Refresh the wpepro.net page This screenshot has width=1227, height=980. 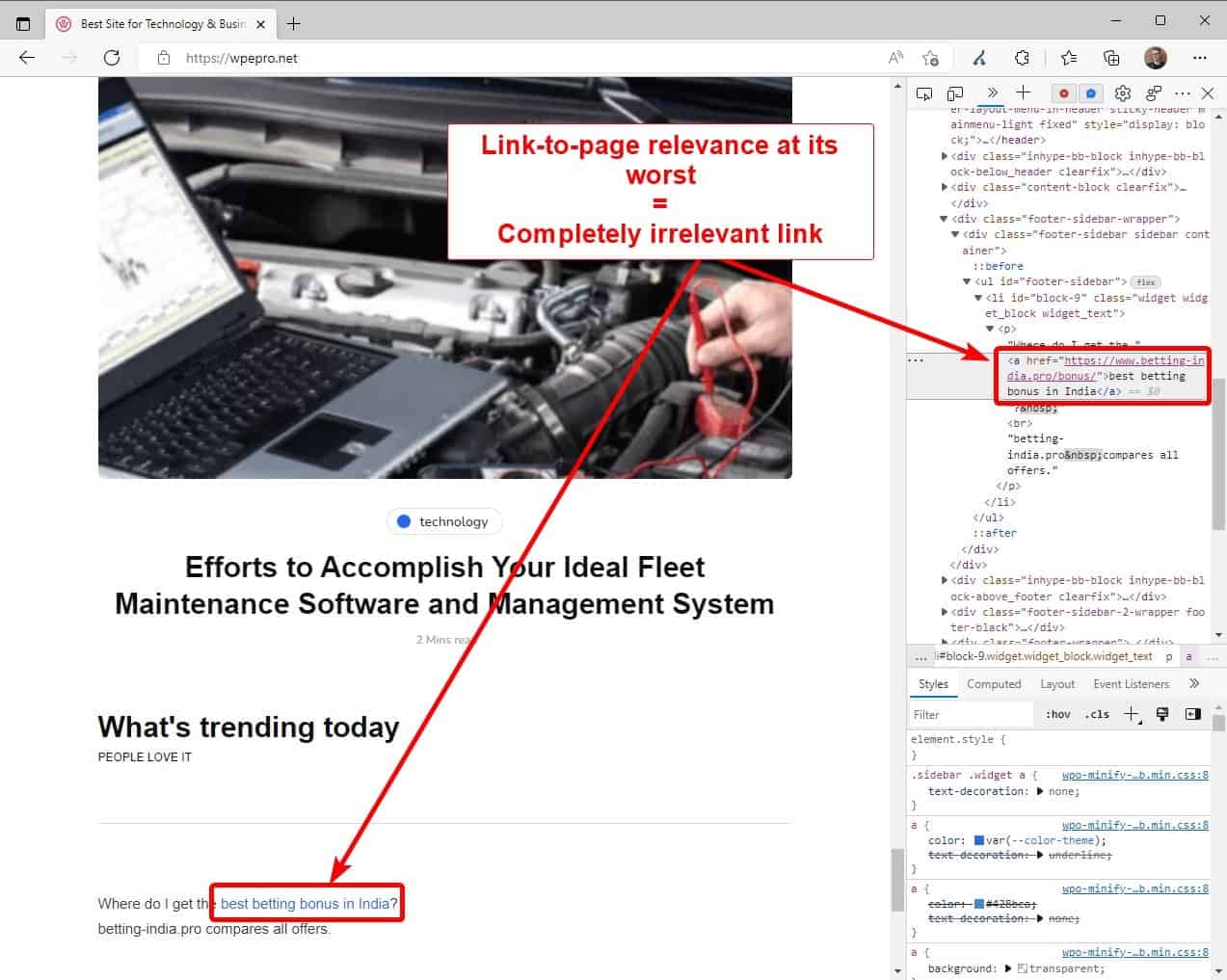pos(112,58)
